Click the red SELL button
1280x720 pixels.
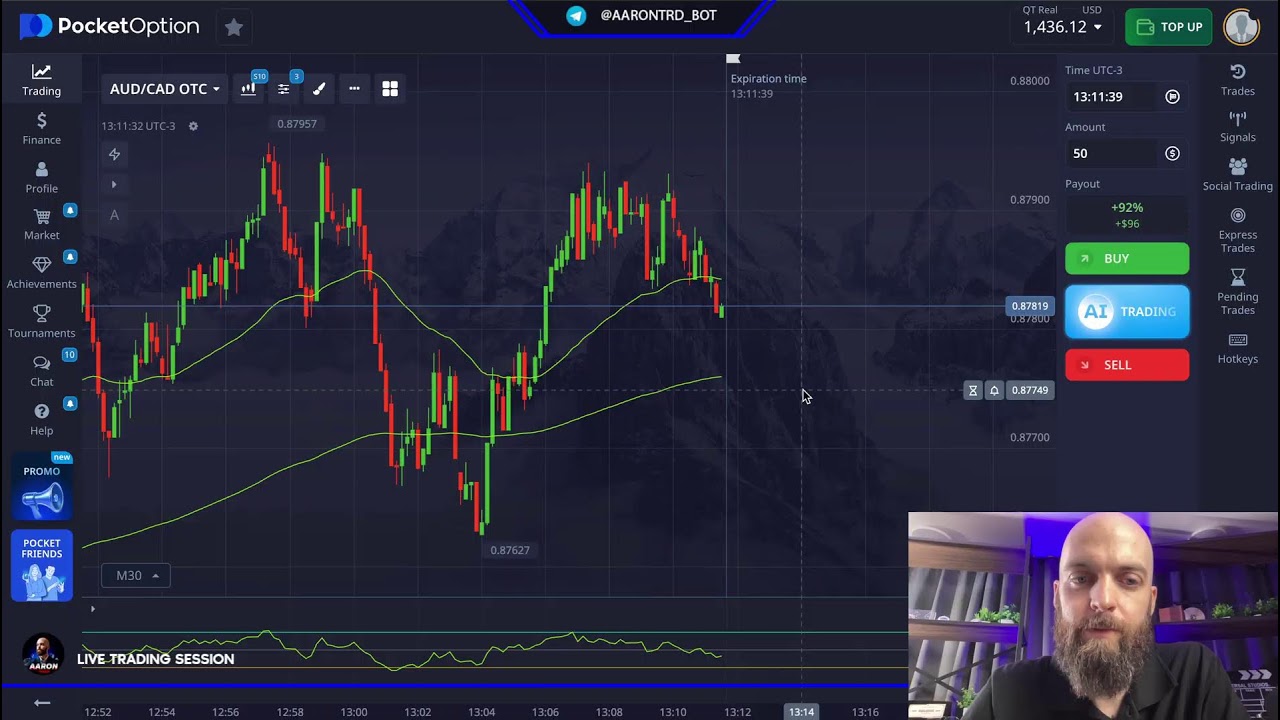1127,365
